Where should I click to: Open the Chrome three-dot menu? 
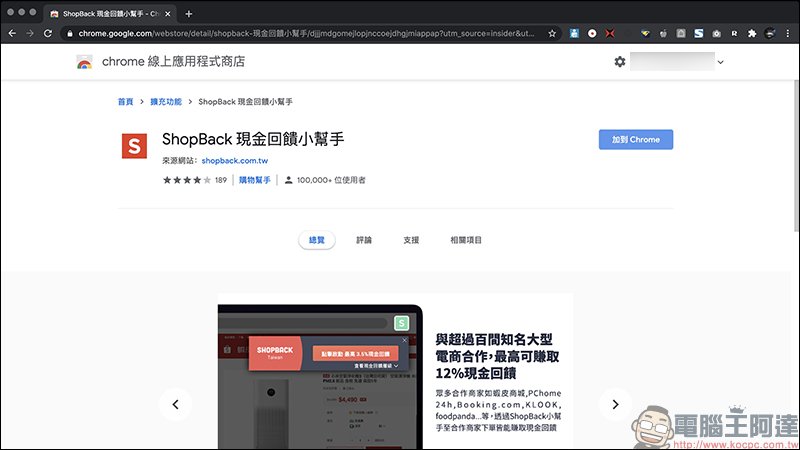(x=788, y=33)
